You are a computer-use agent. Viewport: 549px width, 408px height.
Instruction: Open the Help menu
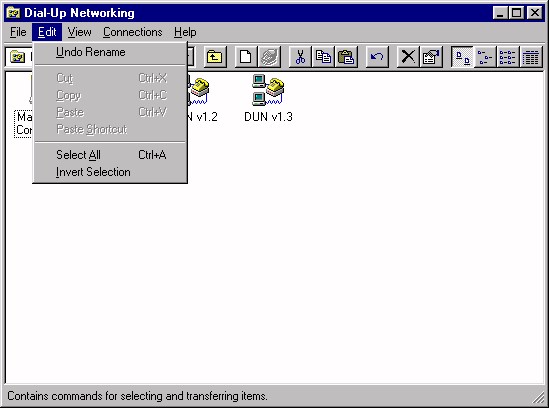185,32
